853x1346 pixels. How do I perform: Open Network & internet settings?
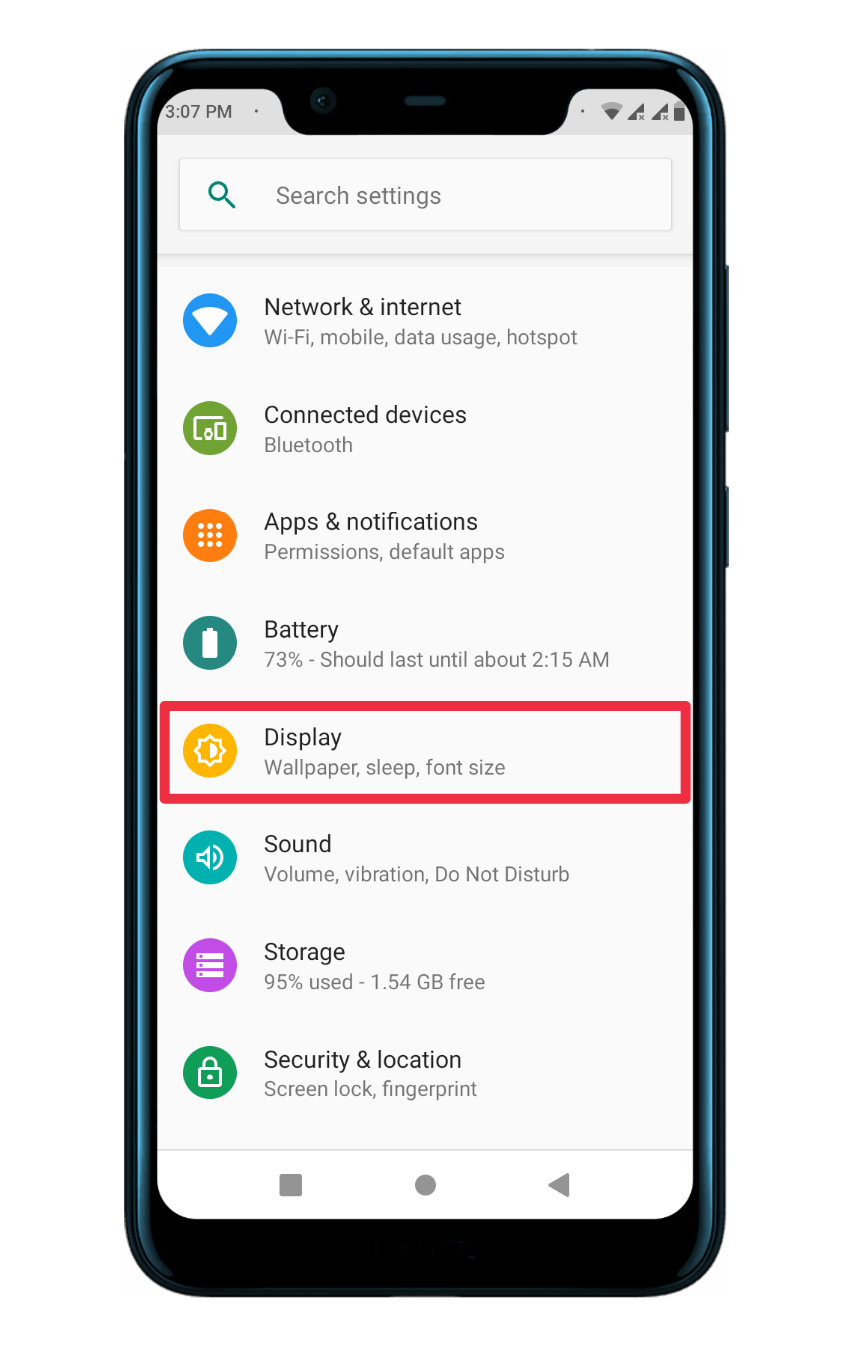425,321
